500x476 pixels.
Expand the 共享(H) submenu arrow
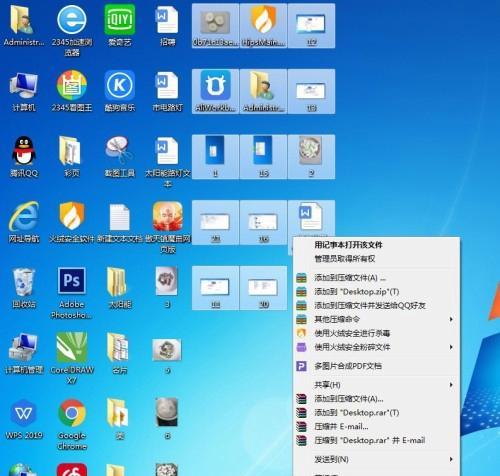point(451,385)
